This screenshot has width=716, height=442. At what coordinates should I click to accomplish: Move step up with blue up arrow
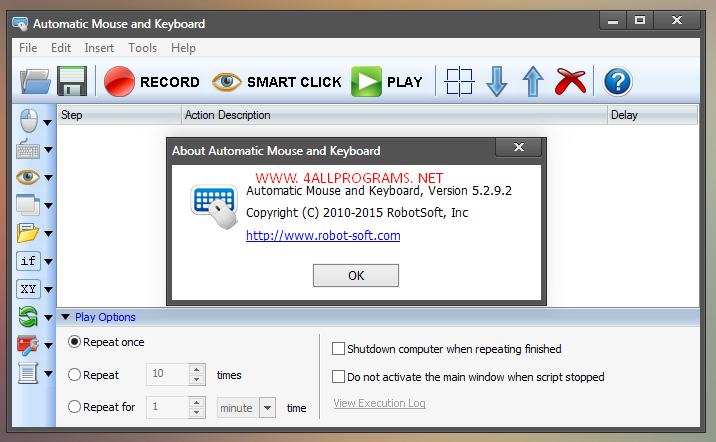[532, 81]
